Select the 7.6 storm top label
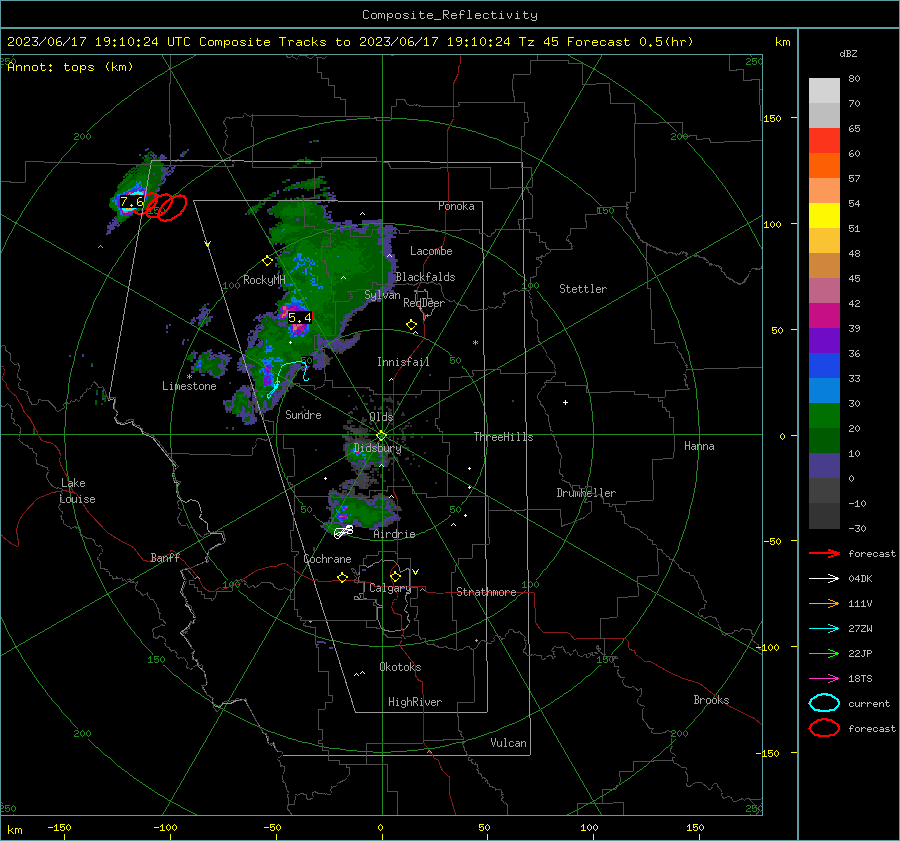Image resolution: width=900 pixels, height=841 pixels. (x=131, y=202)
